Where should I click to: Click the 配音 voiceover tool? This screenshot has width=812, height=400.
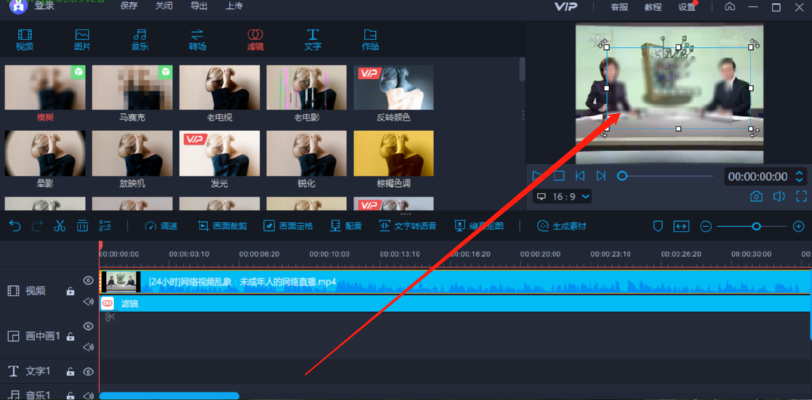346,226
